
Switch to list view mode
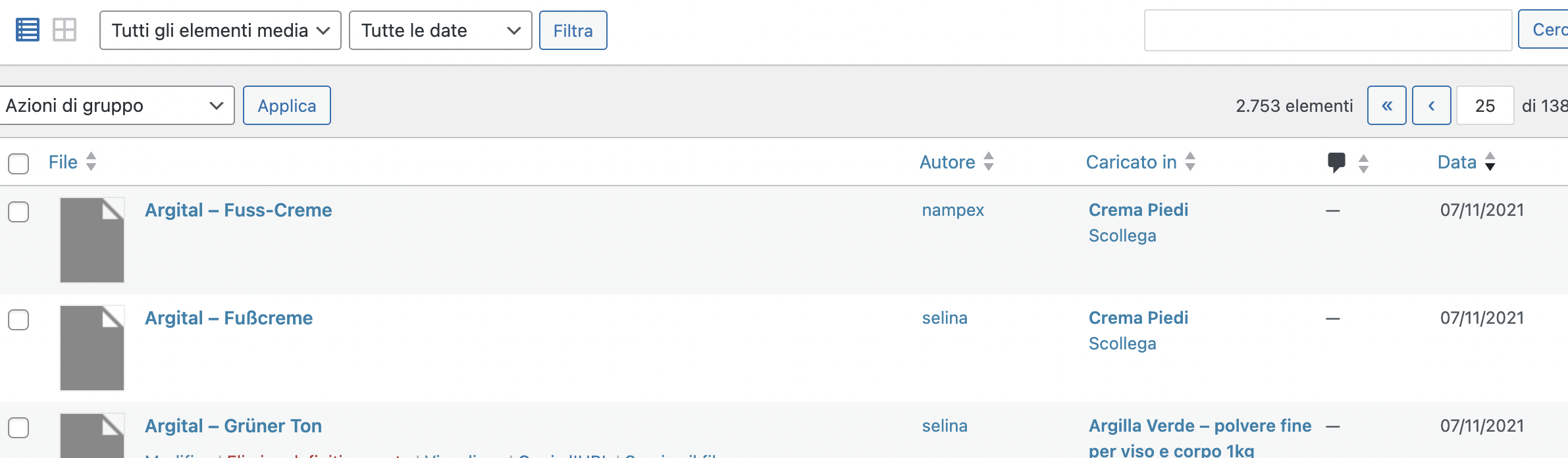pyautogui.click(x=28, y=30)
